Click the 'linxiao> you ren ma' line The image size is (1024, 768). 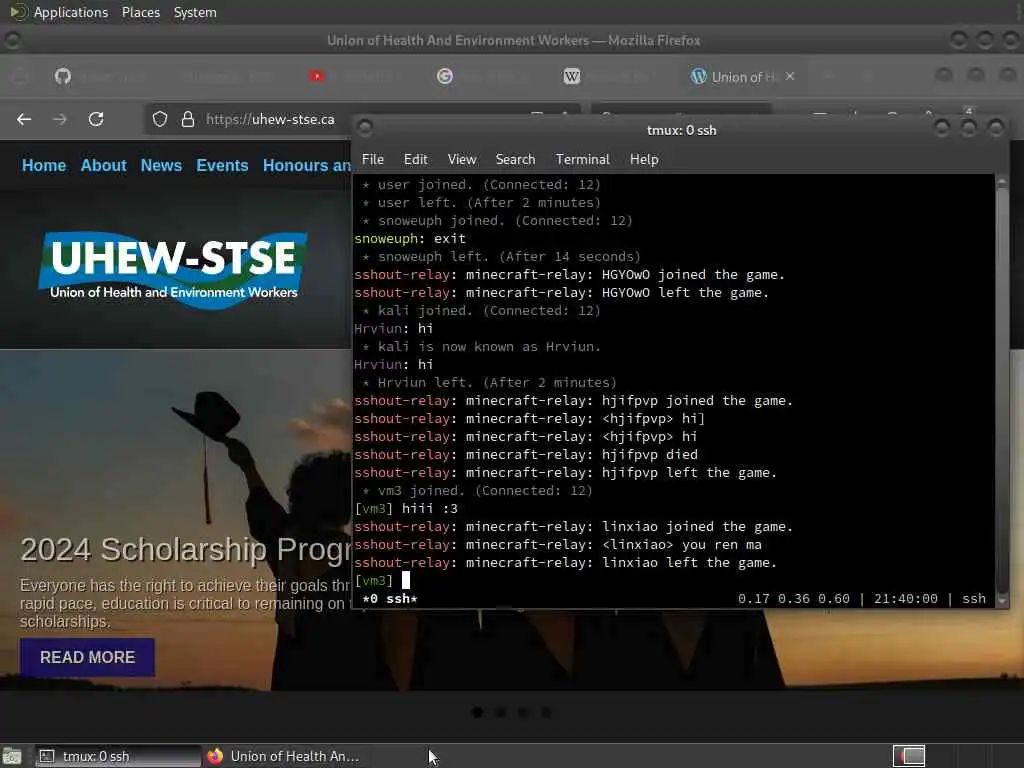[x=558, y=544]
